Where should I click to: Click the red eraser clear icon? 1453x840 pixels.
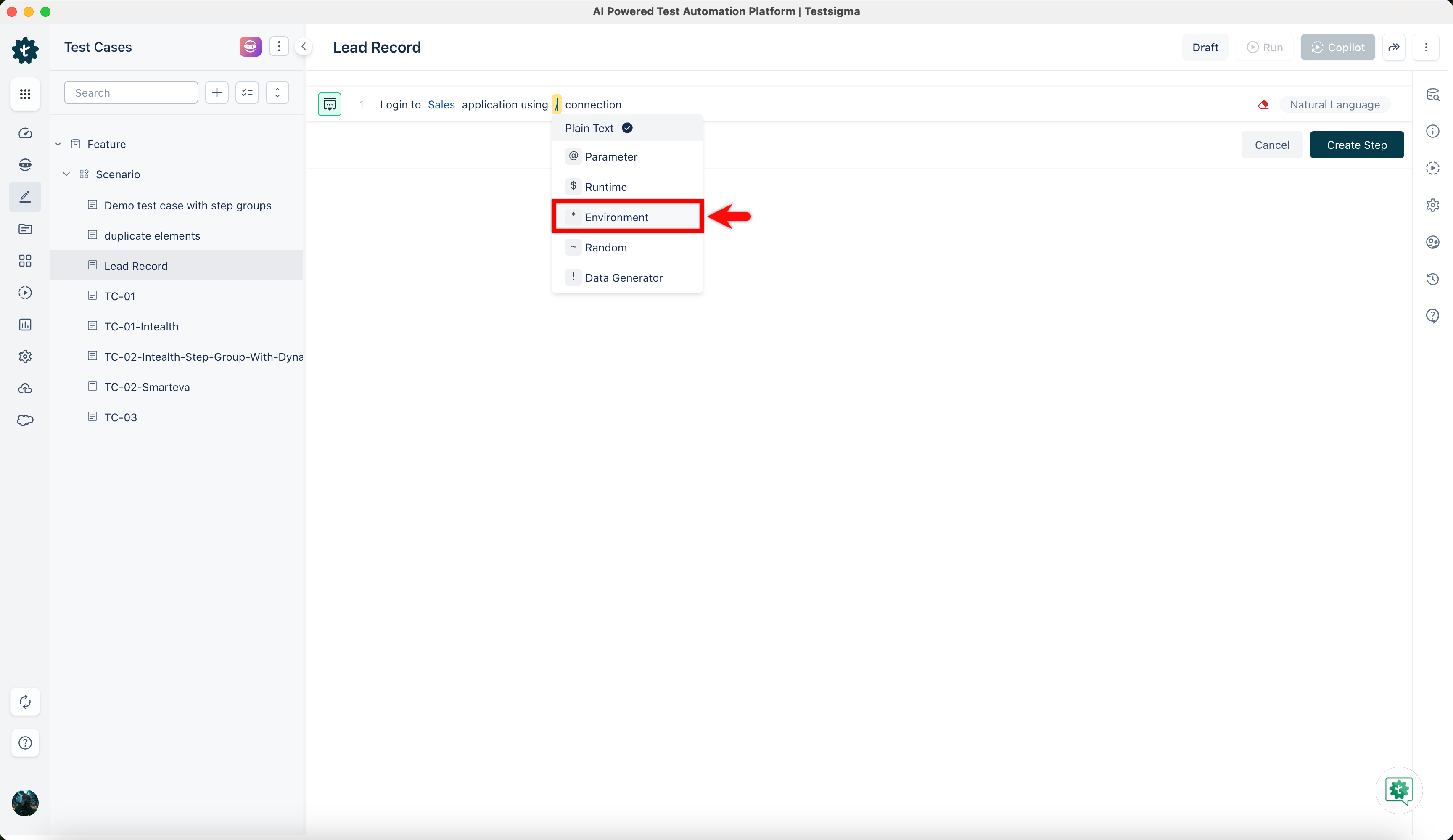(1263, 104)
